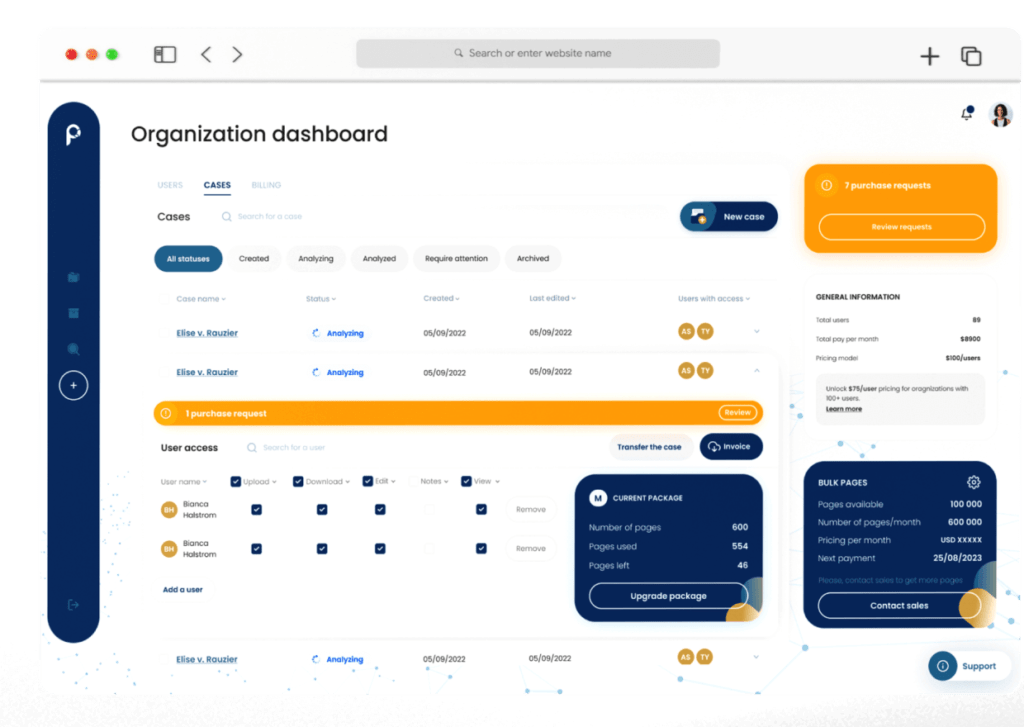Open the Bulk Pages settings gear
This screenshot has height=727, width=1024.
click(x=973, y=482)
